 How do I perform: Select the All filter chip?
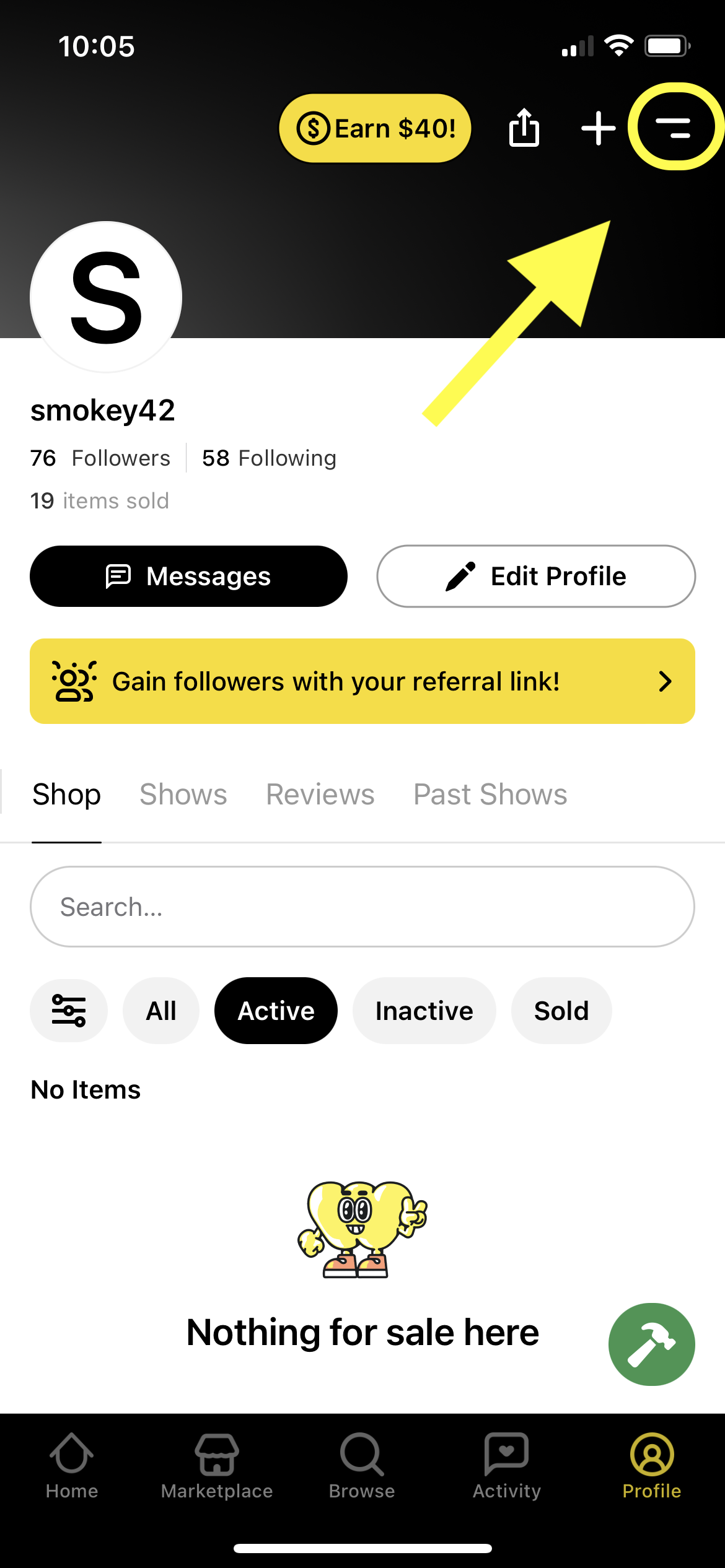coord(161,1011)
